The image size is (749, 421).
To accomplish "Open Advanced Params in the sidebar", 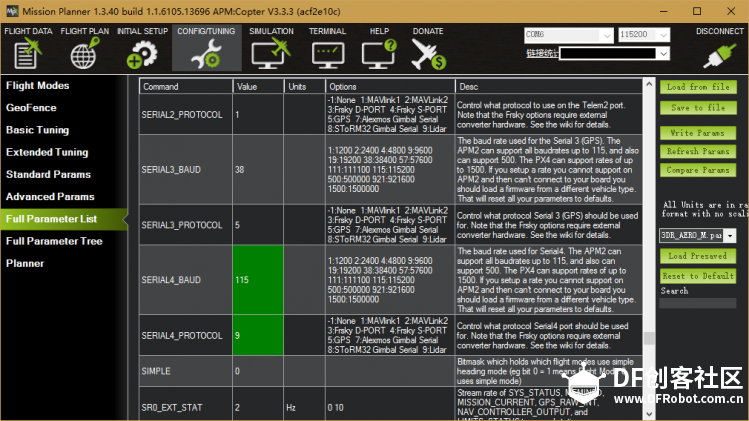I will click(50, 197).
